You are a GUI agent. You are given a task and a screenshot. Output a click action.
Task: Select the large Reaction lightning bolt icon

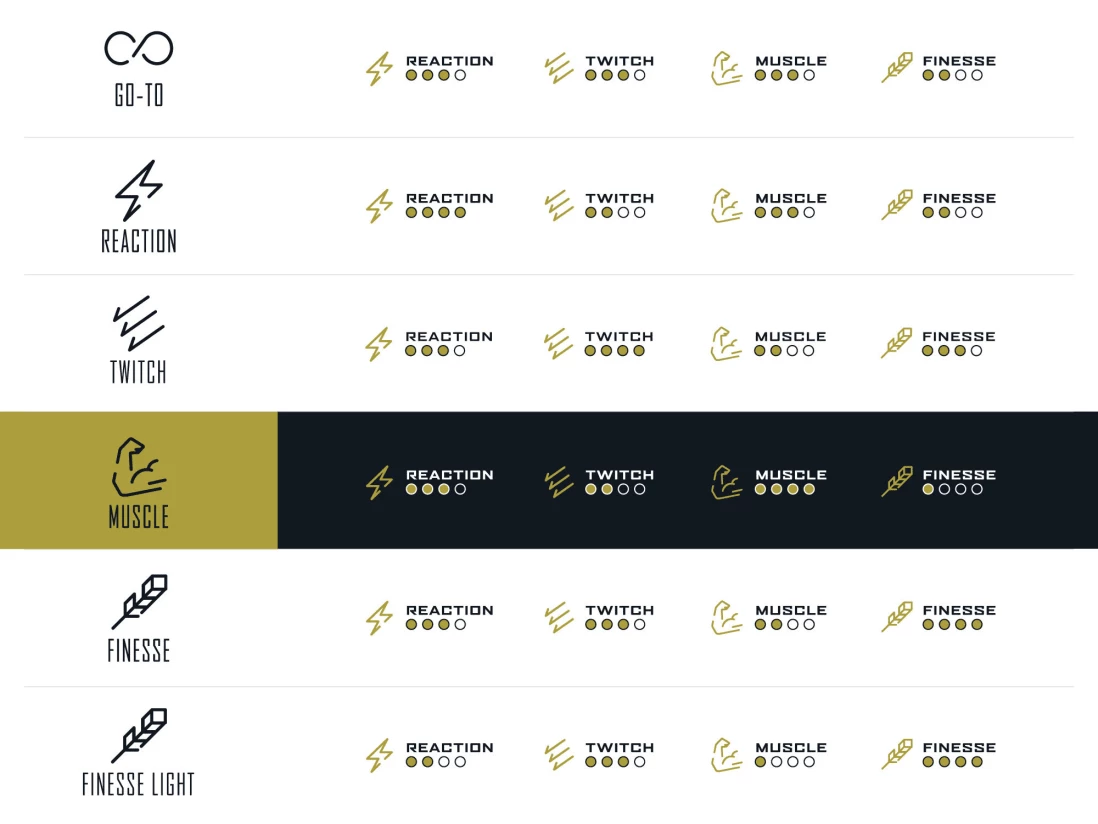pyautogui.click(x=139, y=190)
